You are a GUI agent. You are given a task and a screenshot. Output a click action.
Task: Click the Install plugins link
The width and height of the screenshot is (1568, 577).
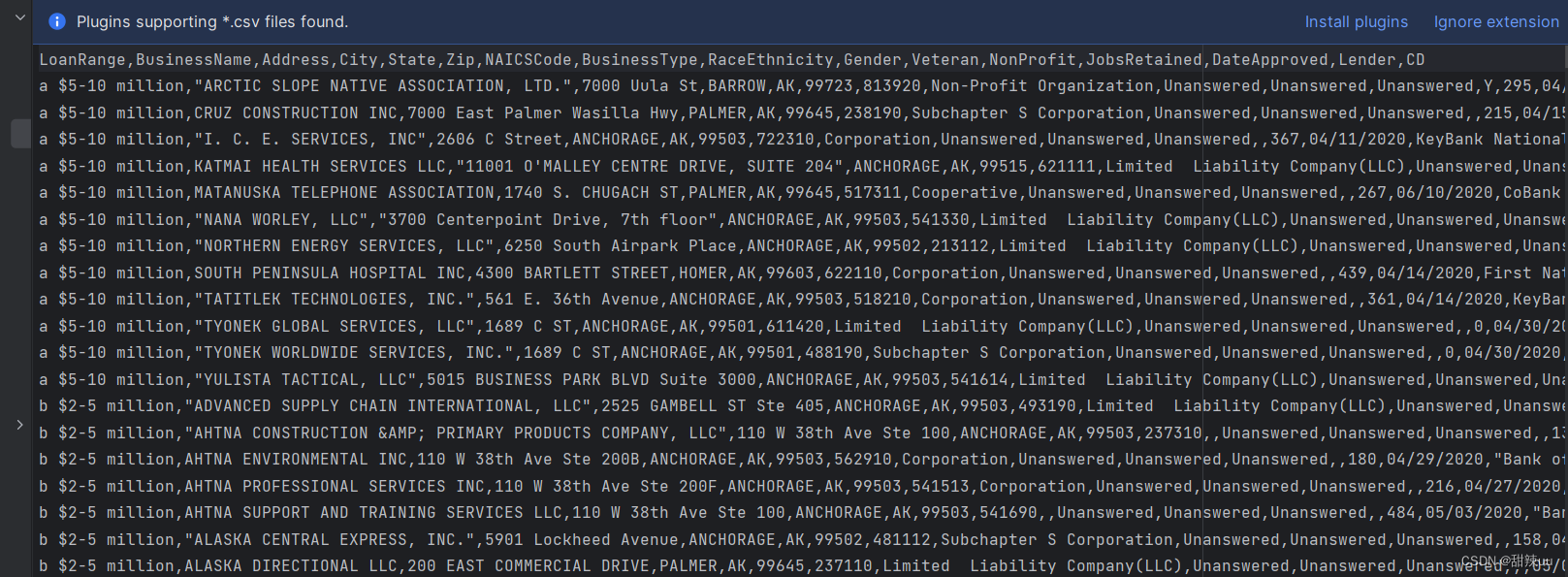point(1356,21)
